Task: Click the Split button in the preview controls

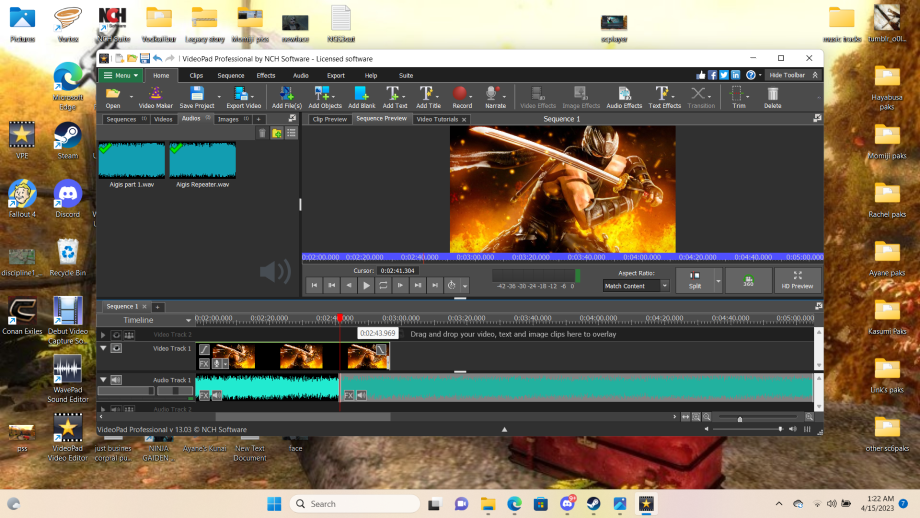Action: (695, 280)
